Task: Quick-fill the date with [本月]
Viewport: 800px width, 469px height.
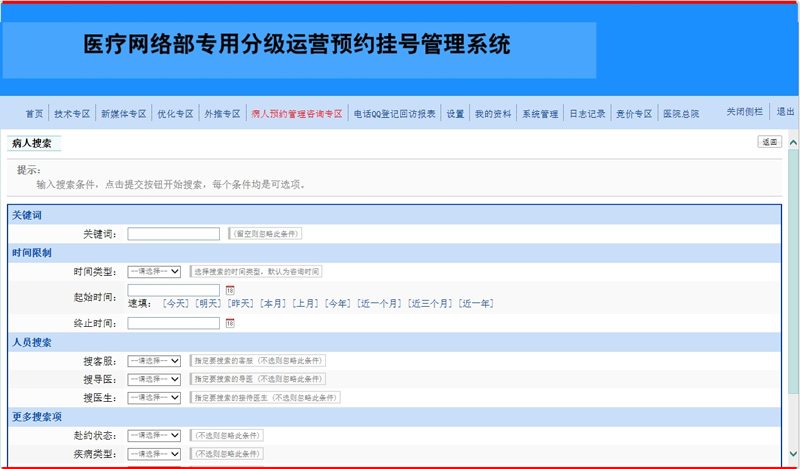Action: tap(273, 304)
